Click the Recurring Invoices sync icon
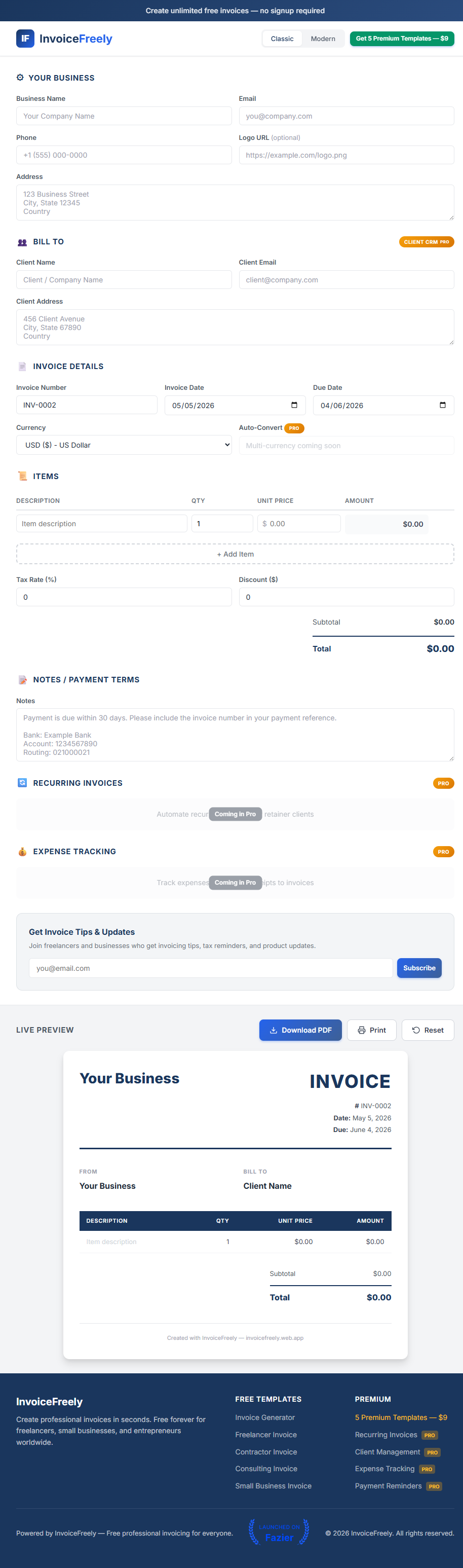This screenshot has width=463, height=1568. 22,783
